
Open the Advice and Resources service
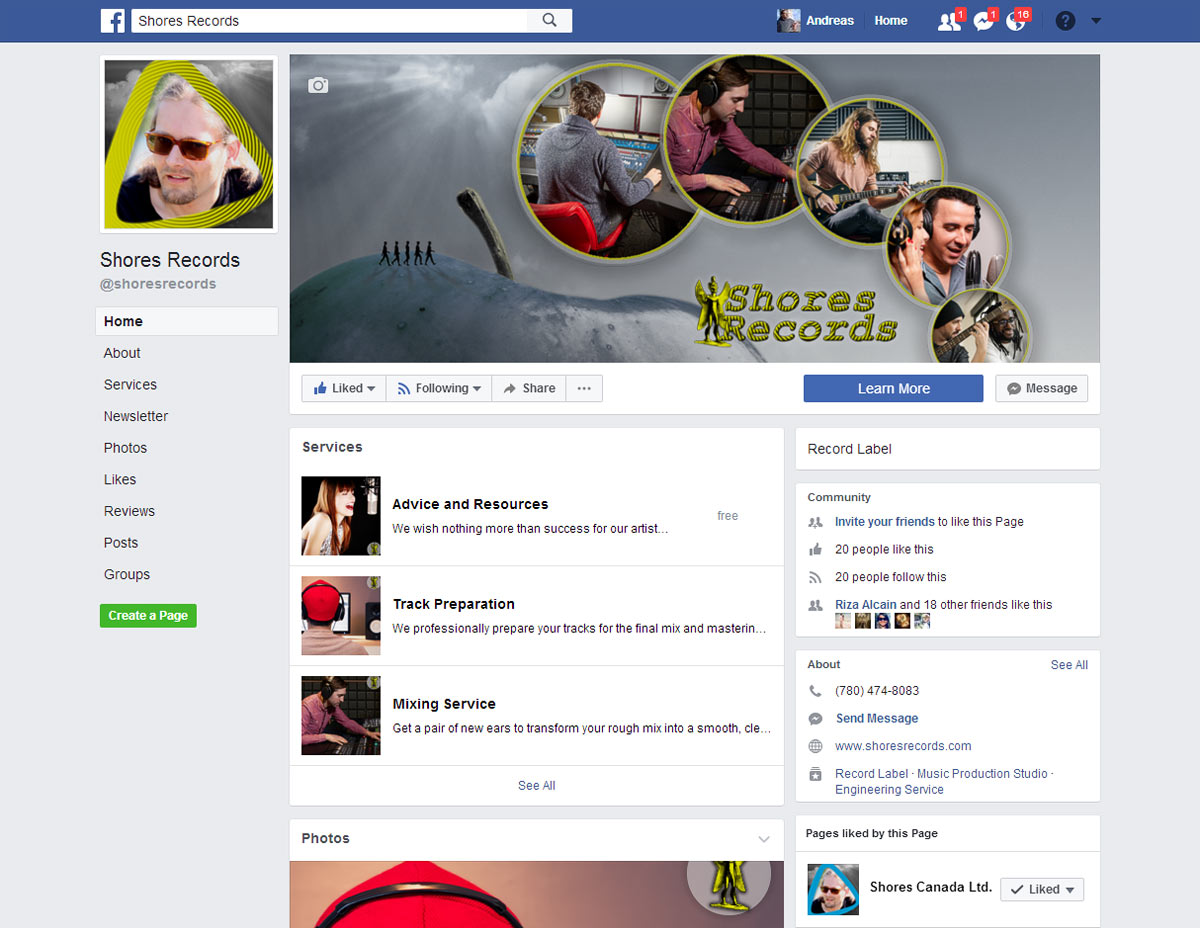pyautogui.click(x=470, y=504)
